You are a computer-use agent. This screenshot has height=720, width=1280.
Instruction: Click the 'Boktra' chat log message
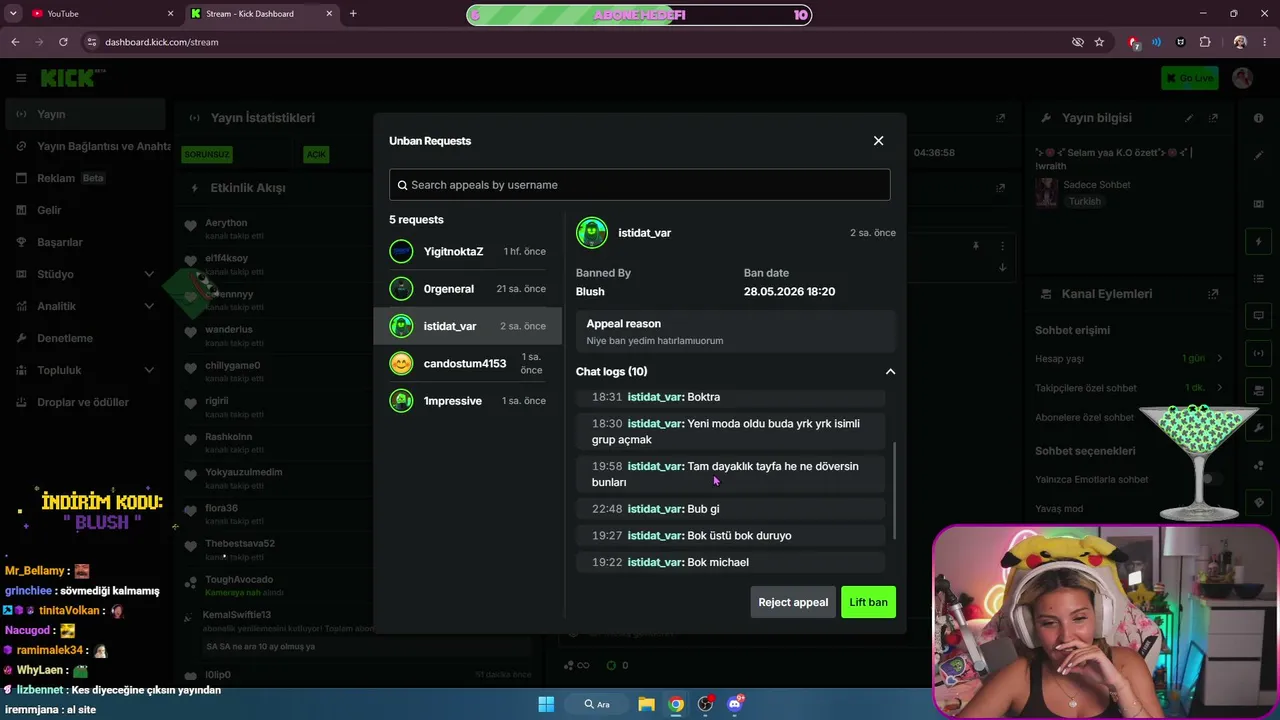coord(731,397)
